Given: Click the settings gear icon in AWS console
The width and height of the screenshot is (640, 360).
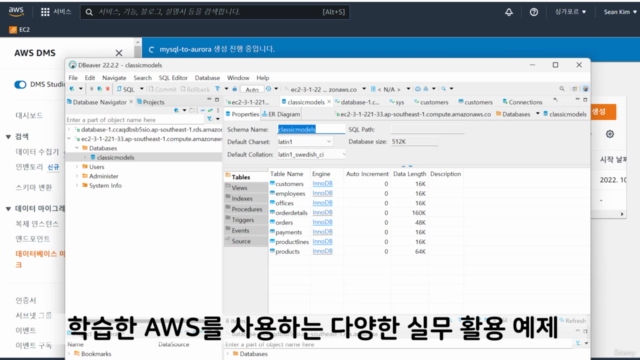Looking at the screenshot, I should [610, 134].
